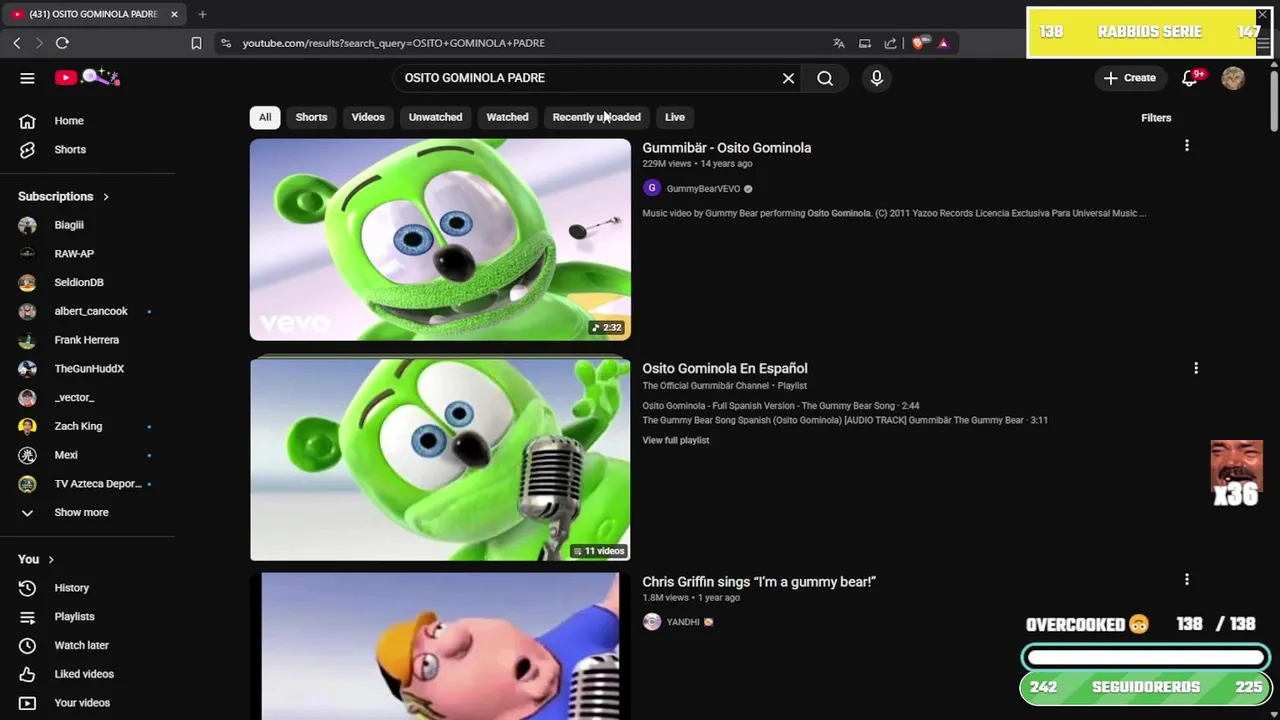Click View full playlist link

click(x=676, y=440)
